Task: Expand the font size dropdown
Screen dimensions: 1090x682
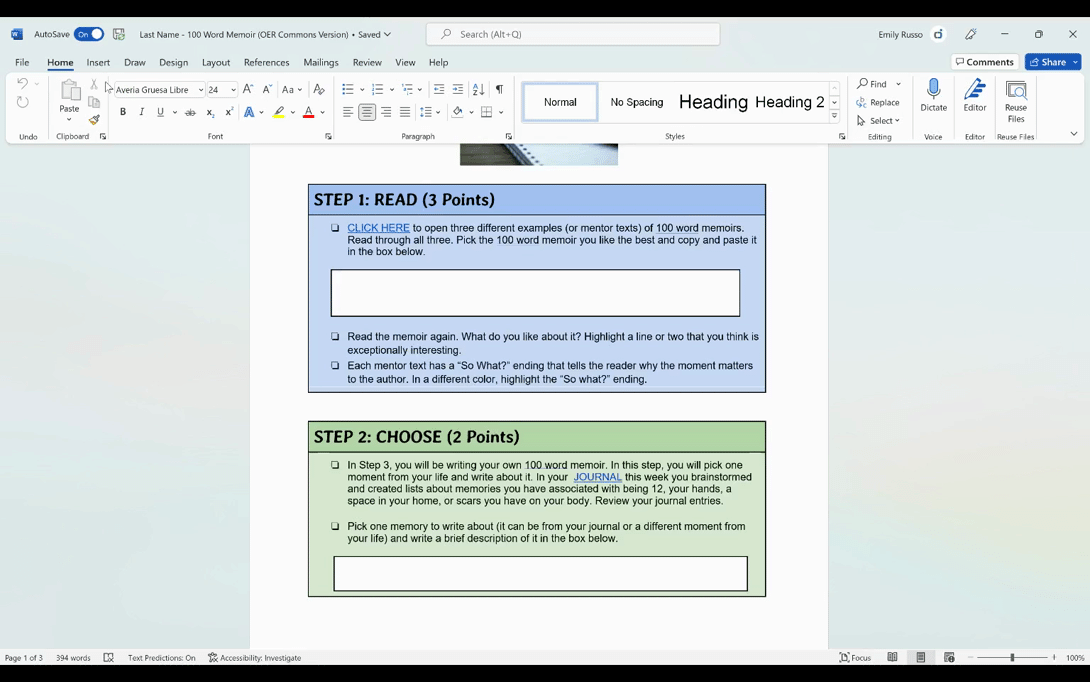Action: coord(232,90)
